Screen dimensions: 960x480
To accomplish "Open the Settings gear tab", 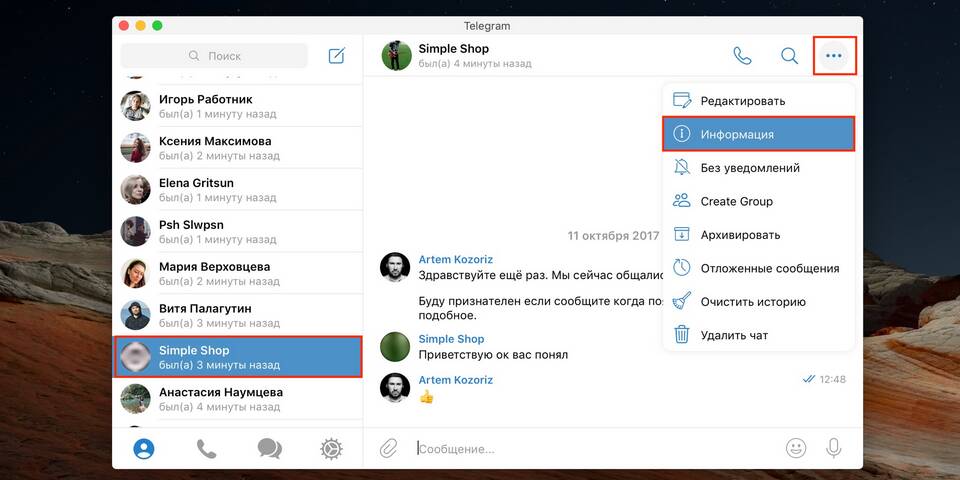I will 331,449.
